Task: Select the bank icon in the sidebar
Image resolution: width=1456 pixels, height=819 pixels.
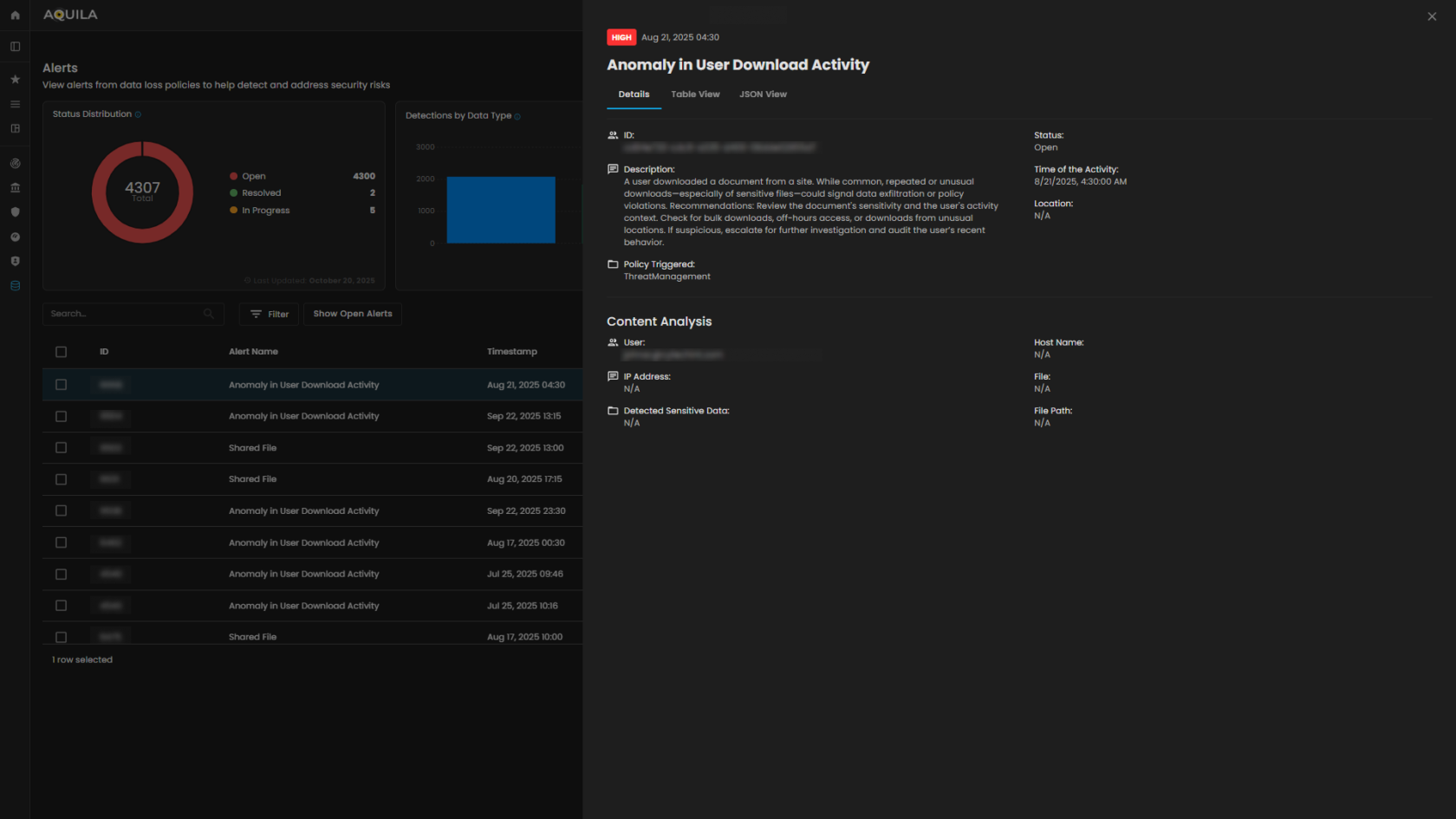Action: 15,187
